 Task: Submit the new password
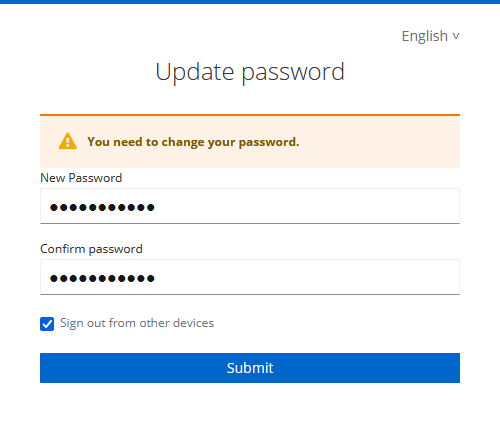pyautogui.click(x=250, y=368)
